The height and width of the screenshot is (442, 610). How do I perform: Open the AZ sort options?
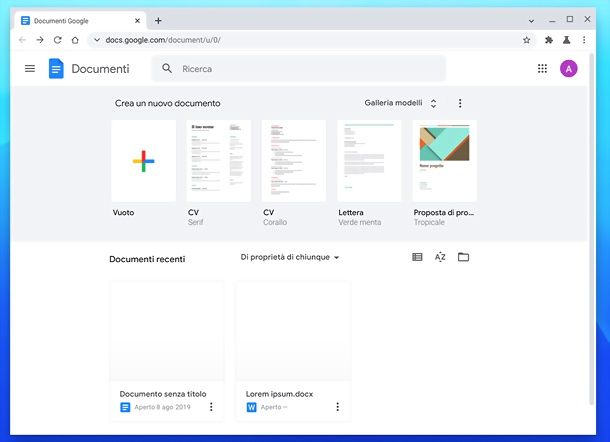pos(440,257)
